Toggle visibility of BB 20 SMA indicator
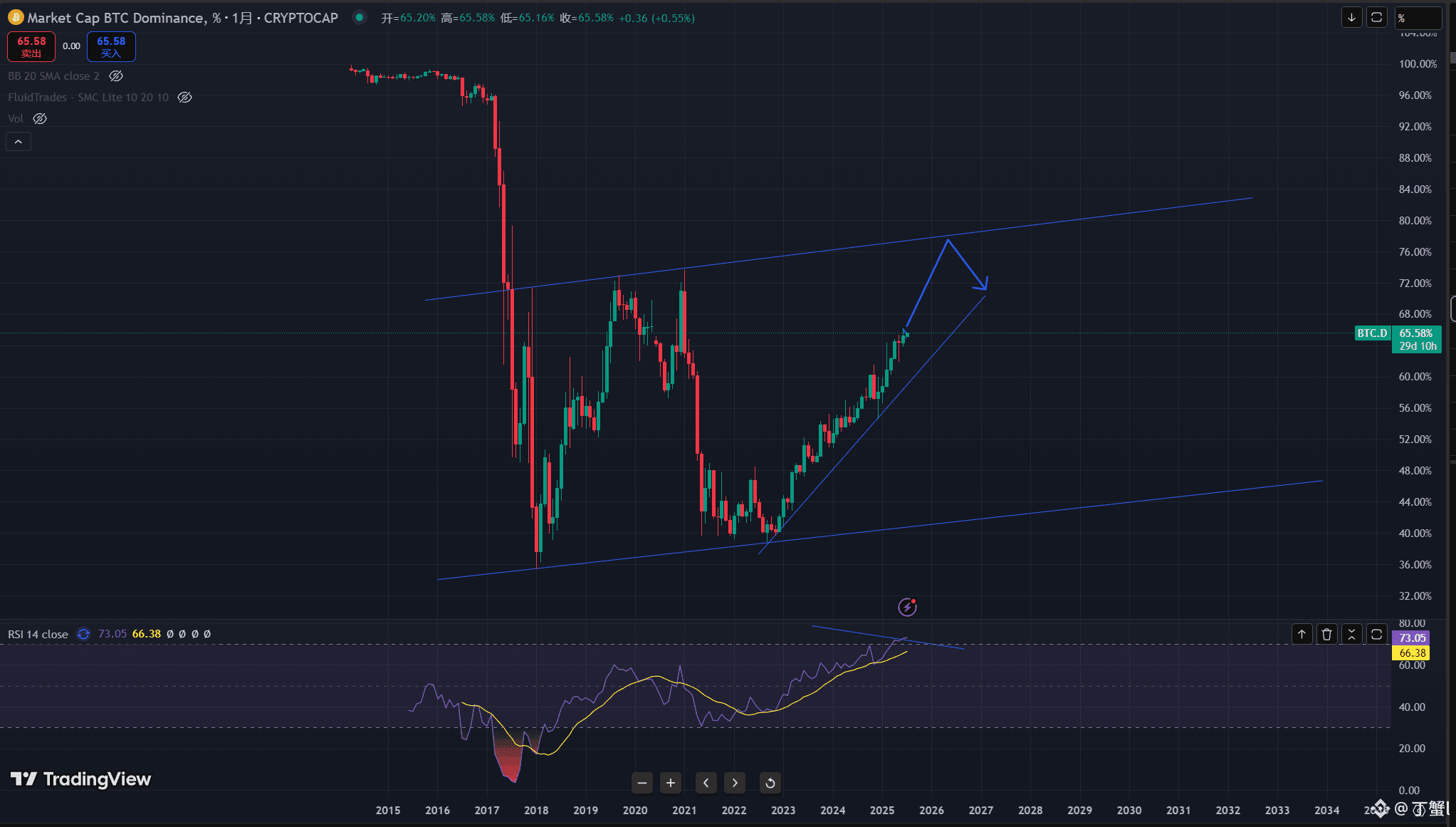The image size is (1456, 827). pos(116,76)
